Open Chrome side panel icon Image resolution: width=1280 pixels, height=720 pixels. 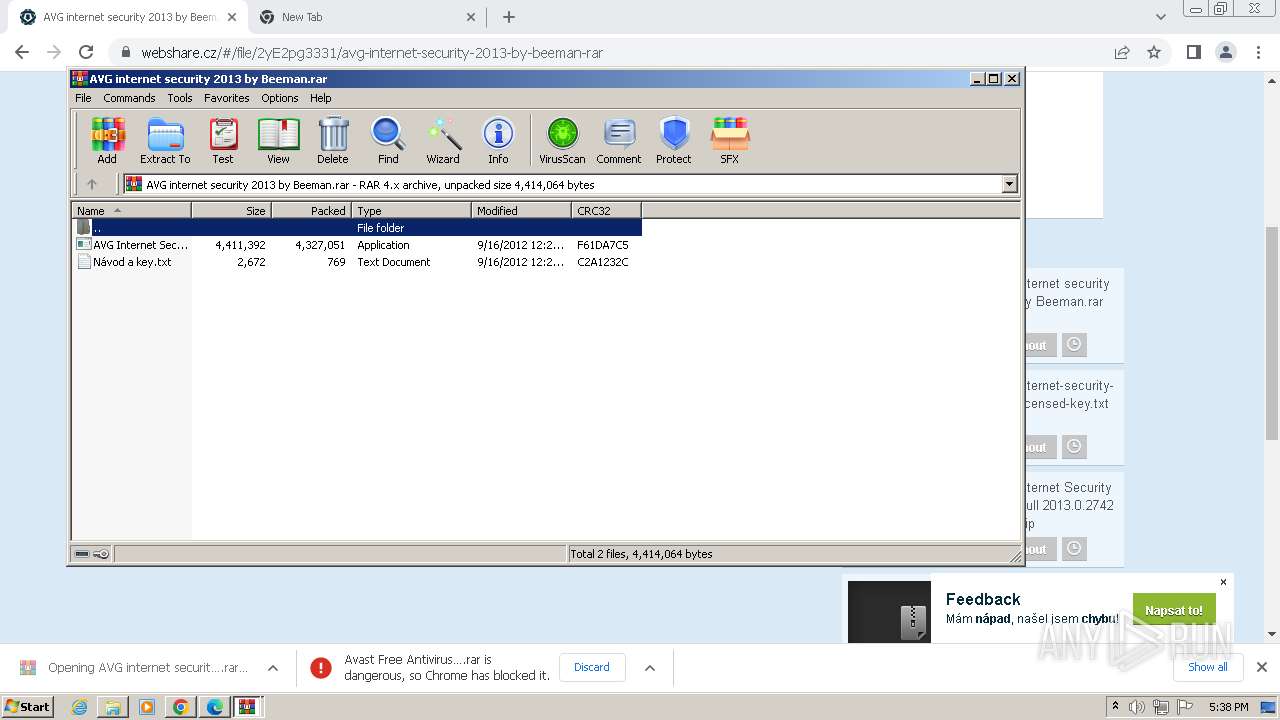click(x=1193, y=52)
